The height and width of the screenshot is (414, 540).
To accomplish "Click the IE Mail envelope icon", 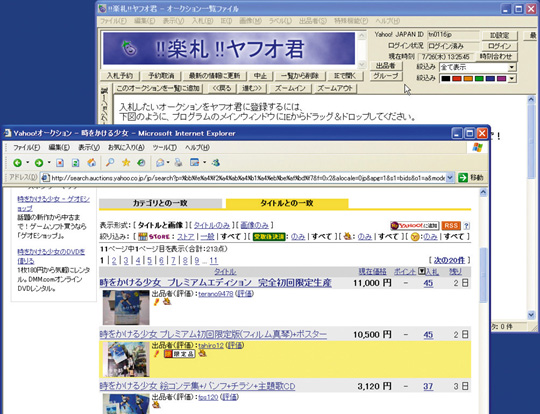I will tap(160, 163).
